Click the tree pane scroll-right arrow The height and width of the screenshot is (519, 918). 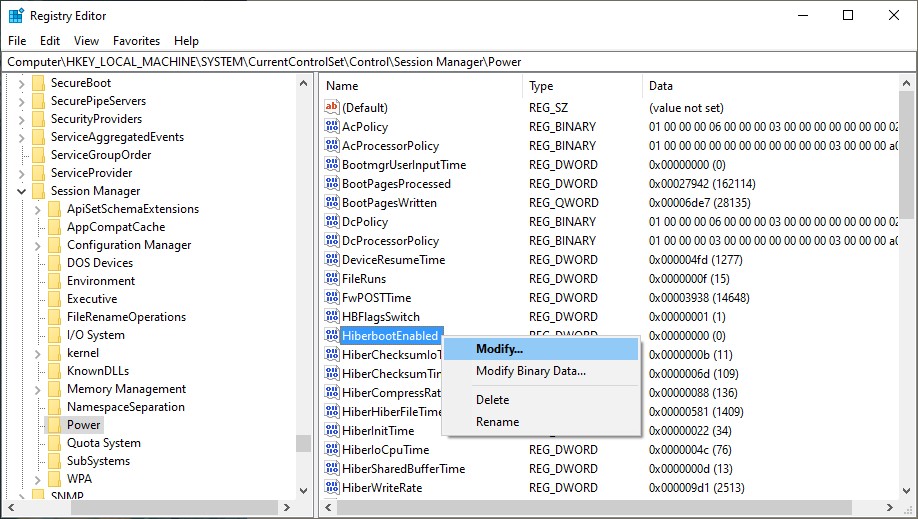click(x=287, y=507)
